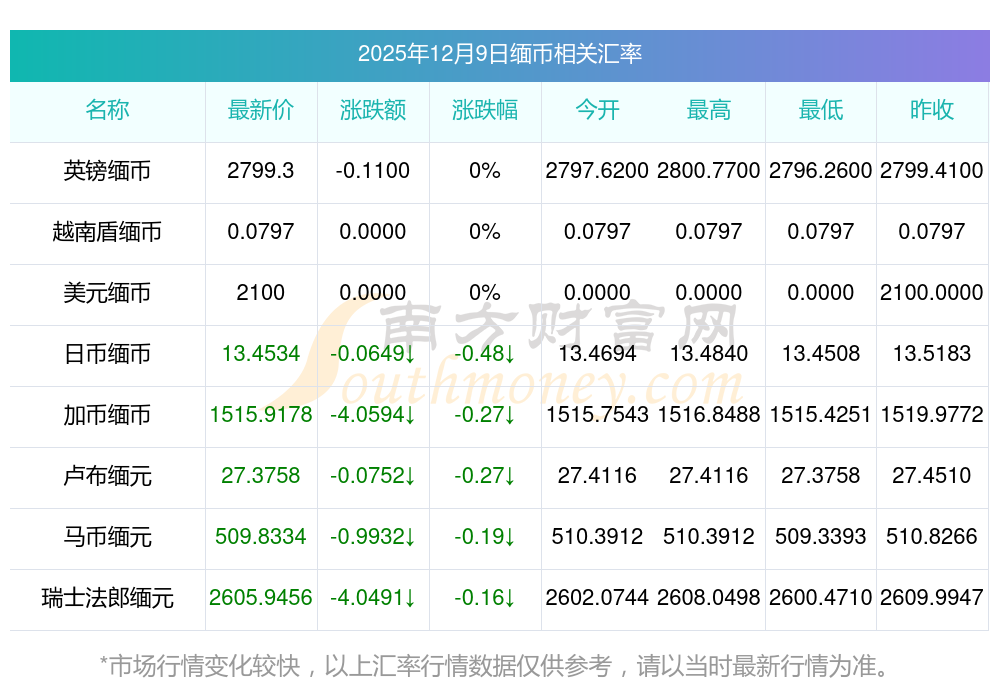Screen dimensions: 1000x697
Task: Click the 卢布缅元 currency name
Action: [x=107, y=476]
